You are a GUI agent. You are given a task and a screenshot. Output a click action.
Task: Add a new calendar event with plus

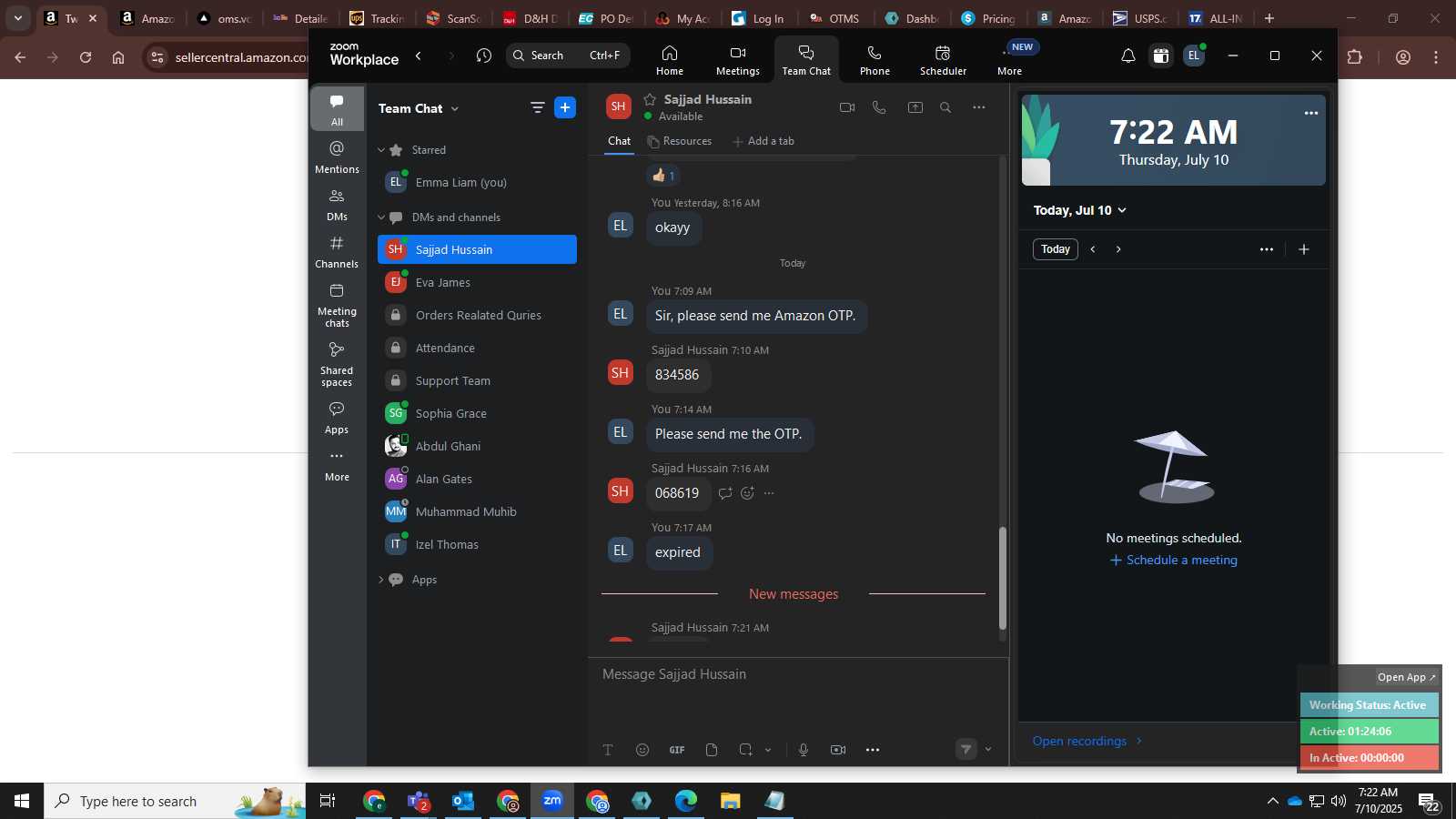coord(1304,249)
